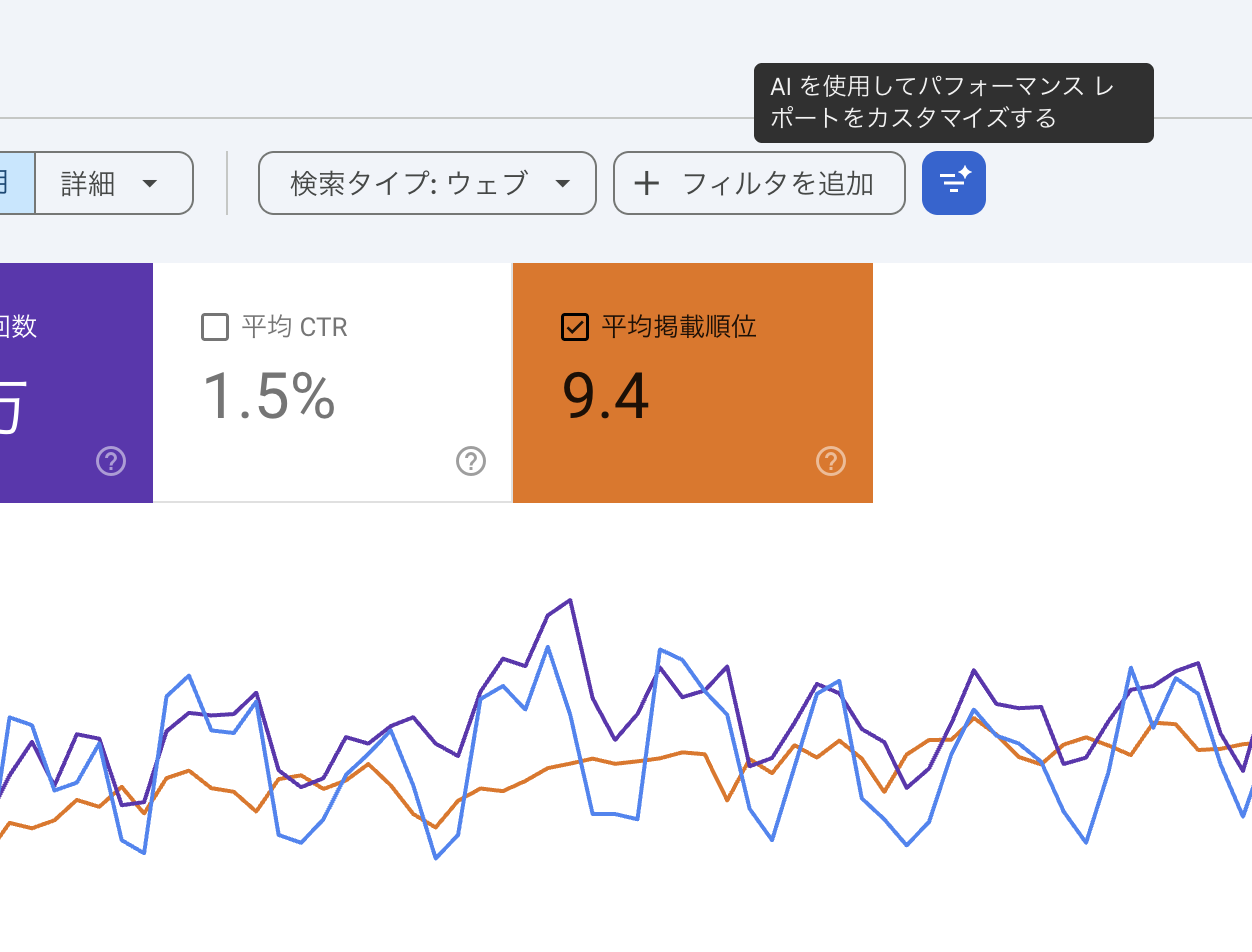Click the 1.5% value on CTR card
The width and height of the screenshot is (1252, 952).
(269, 396)
